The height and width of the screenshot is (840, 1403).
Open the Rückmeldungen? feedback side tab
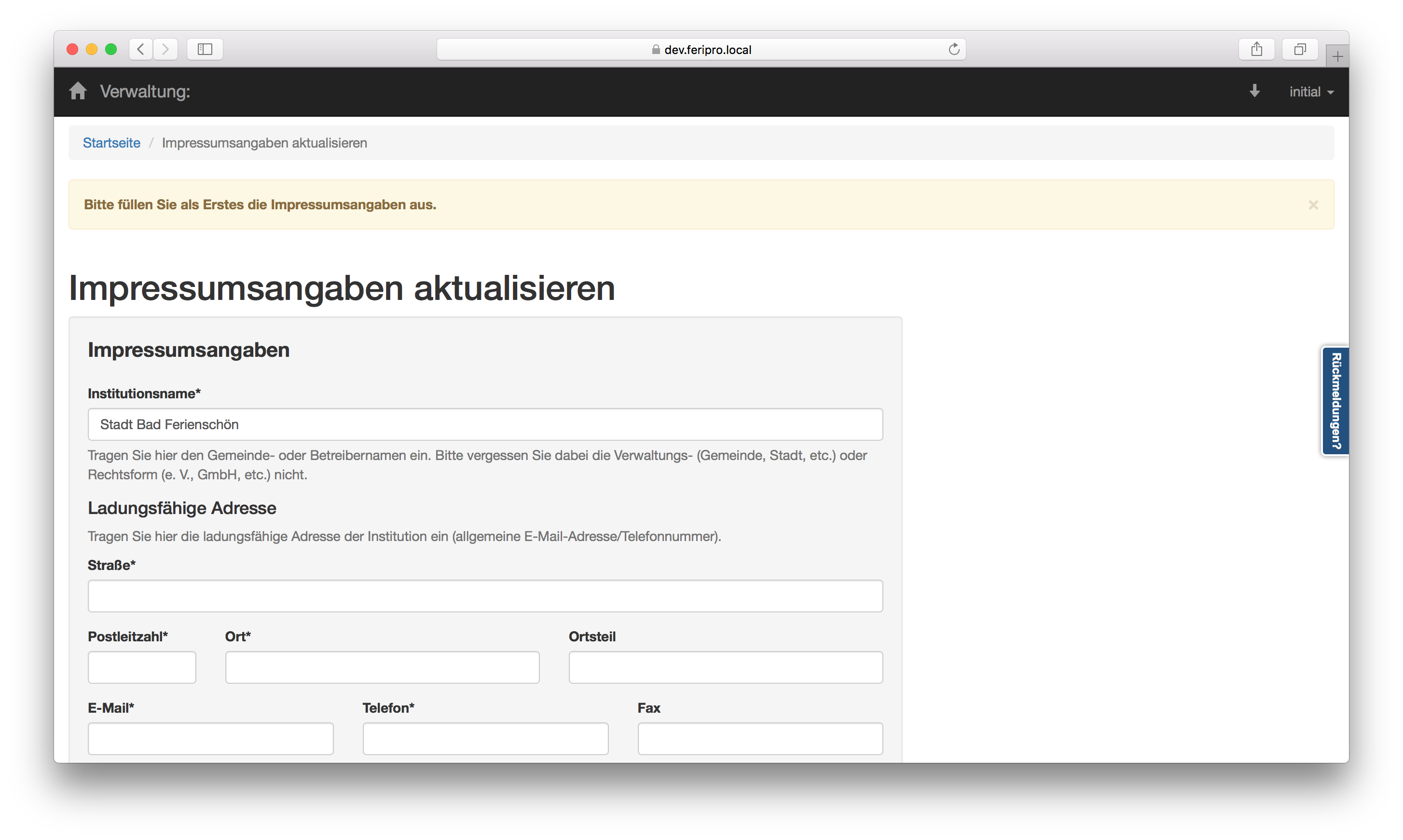click(1335, 401)
